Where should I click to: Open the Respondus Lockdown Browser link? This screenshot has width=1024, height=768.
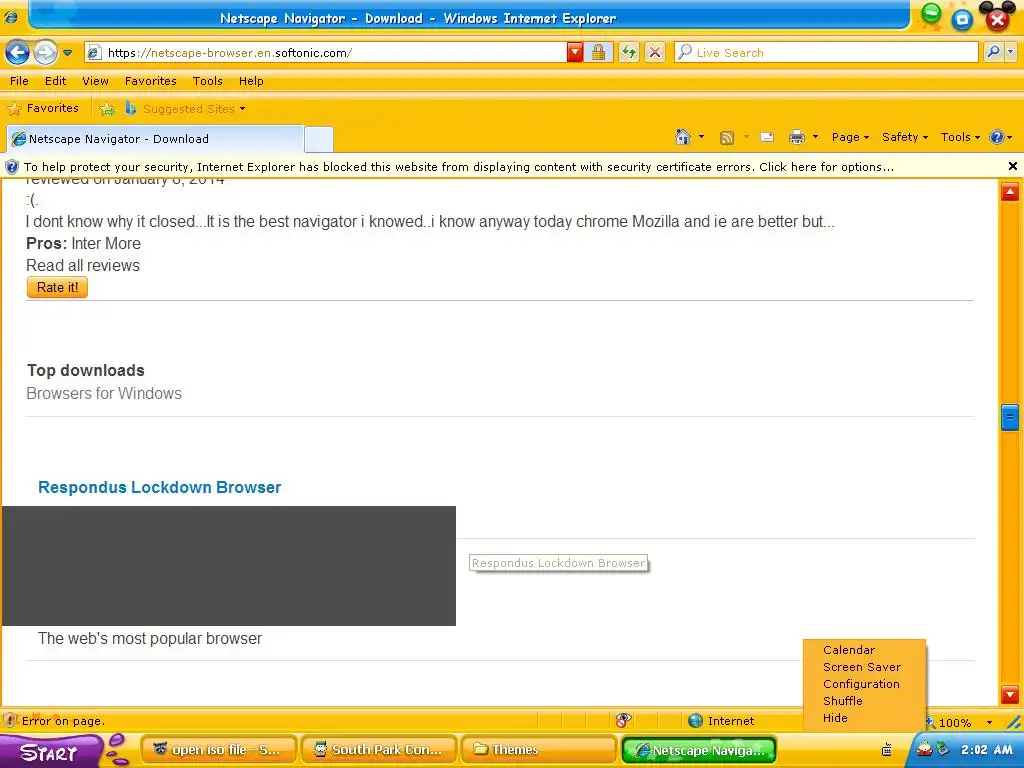(159, 487)
